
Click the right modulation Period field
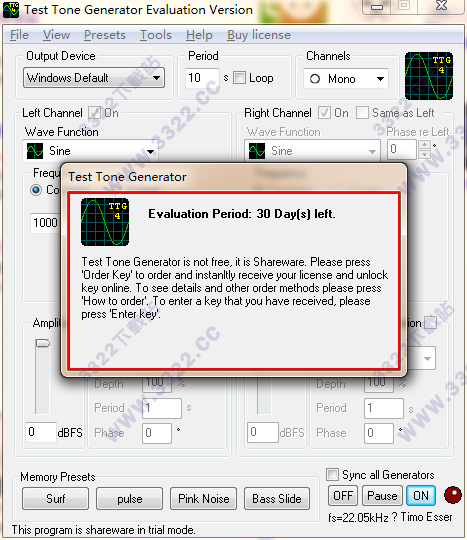[x=384, y=408]
